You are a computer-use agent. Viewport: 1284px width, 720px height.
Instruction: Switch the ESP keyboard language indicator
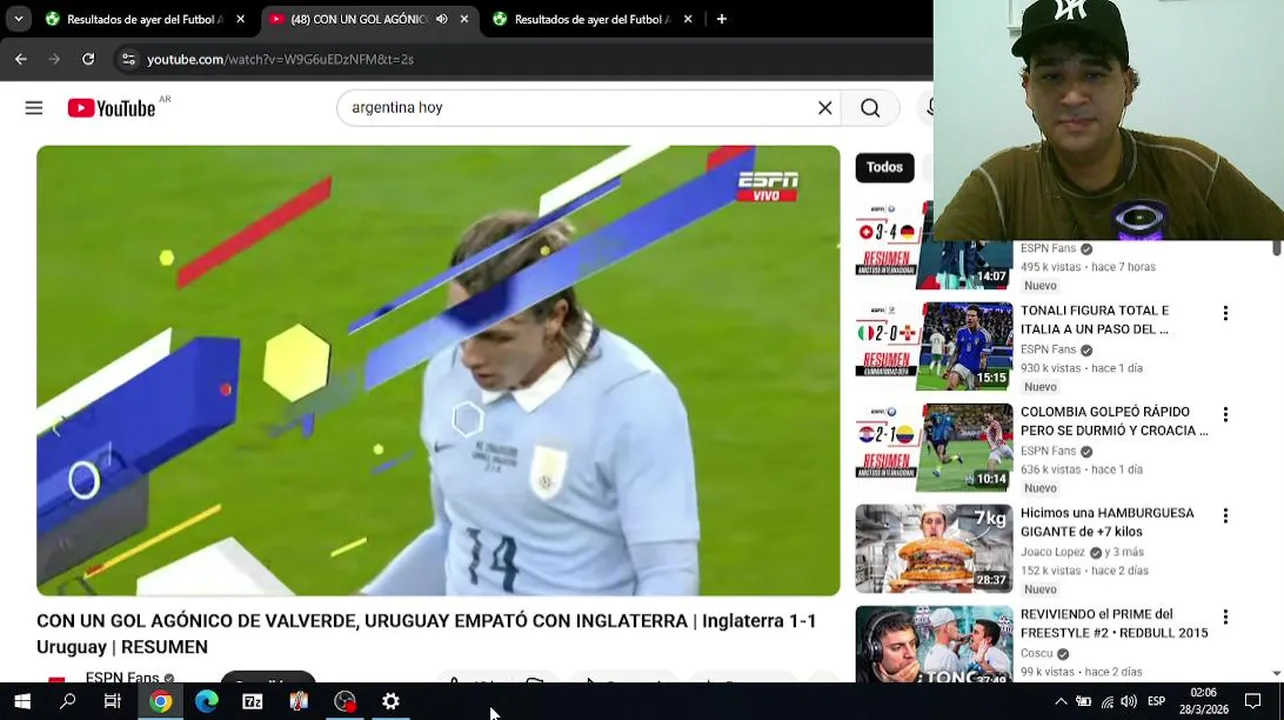tap(1157, 702)
